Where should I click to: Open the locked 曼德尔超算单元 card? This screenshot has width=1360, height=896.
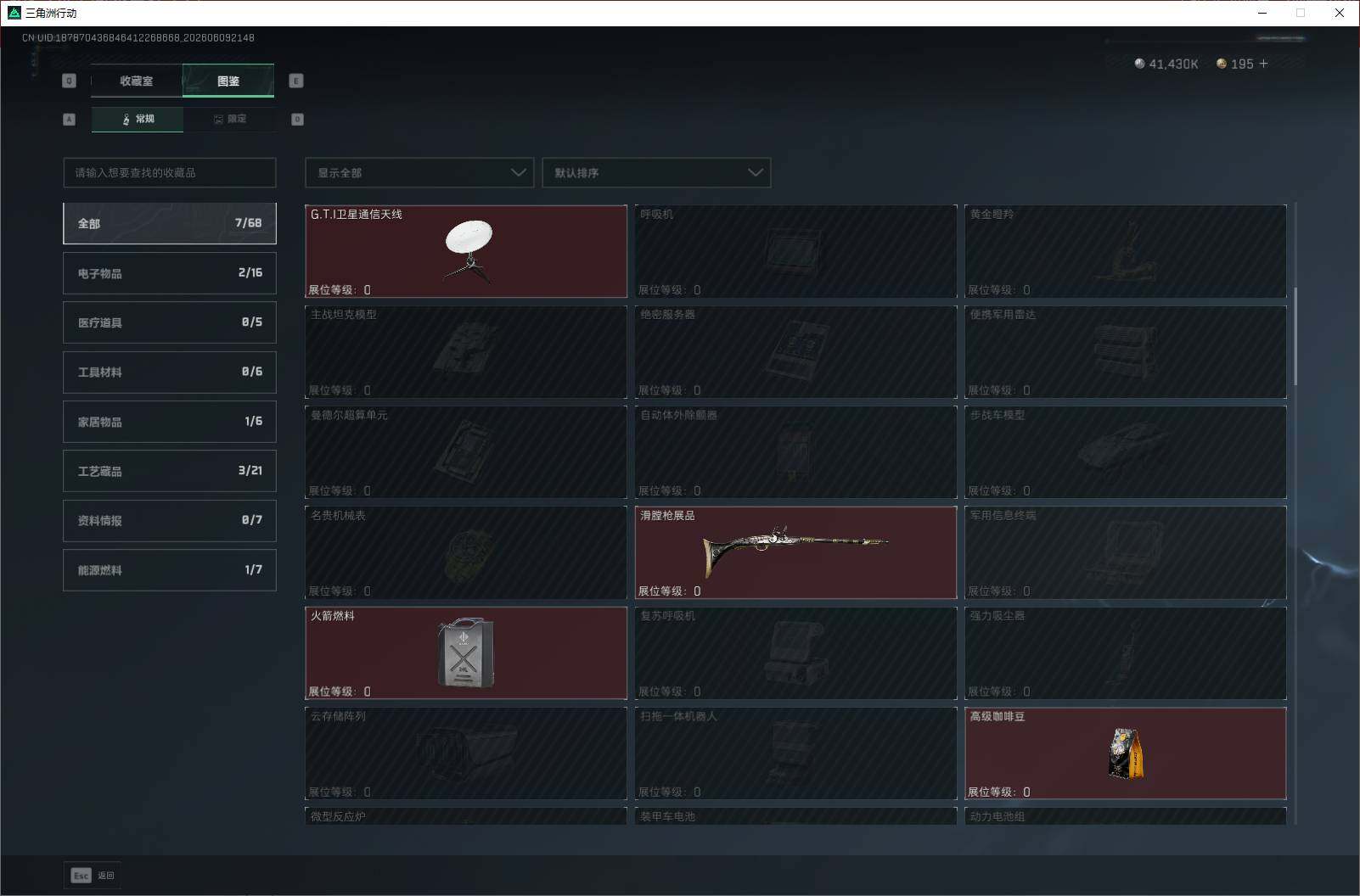click(466, 452)
